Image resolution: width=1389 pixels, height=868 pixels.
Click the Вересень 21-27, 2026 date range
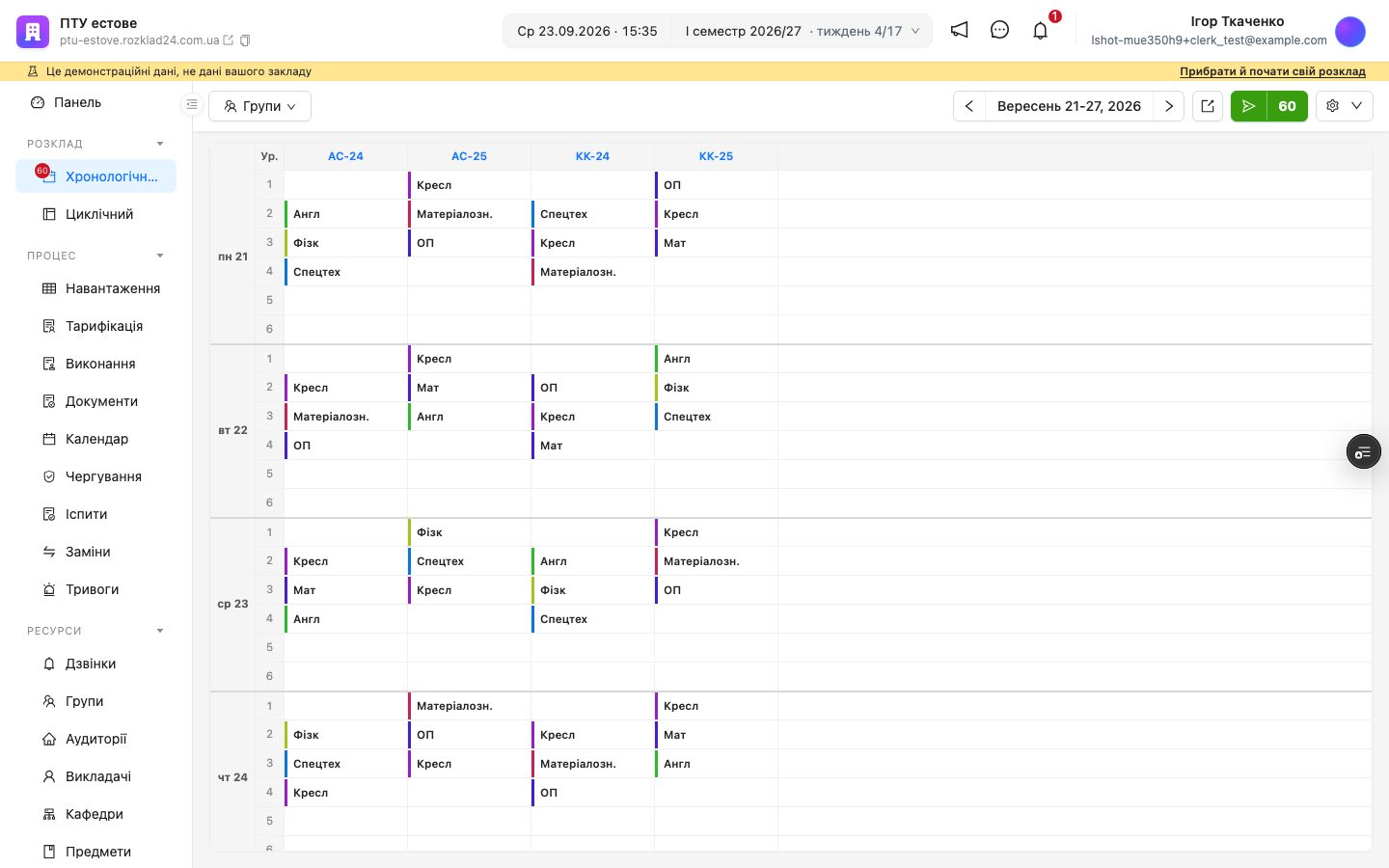tap(1069, 106)
